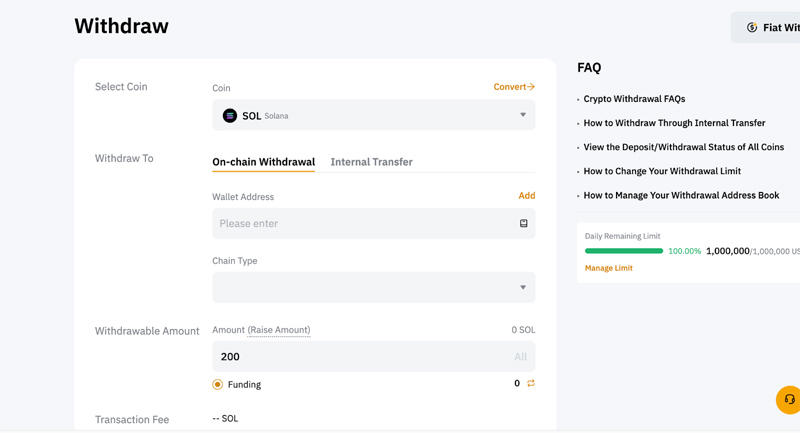
Task: Click the Funding balance refresh arrows icon
Action: 531,383
